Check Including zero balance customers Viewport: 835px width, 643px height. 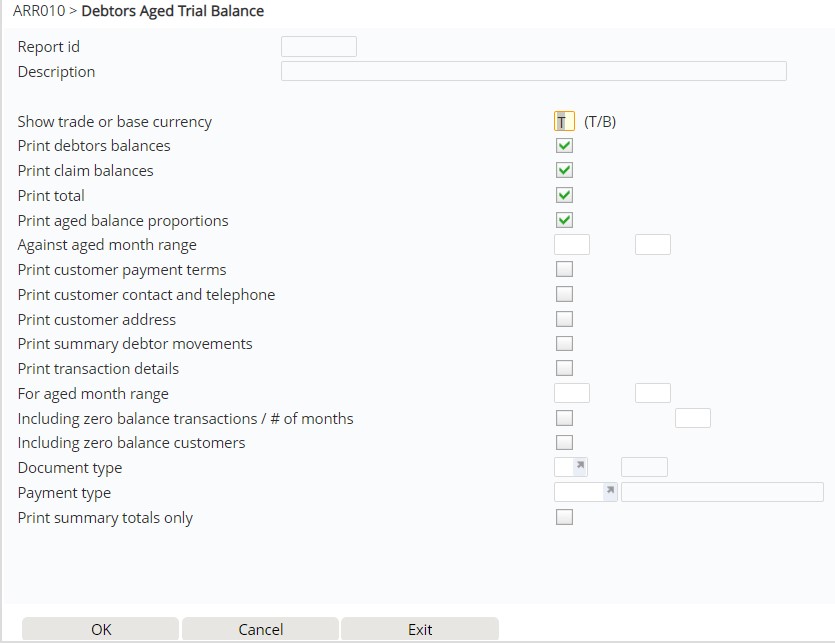(x=564, y=442)
